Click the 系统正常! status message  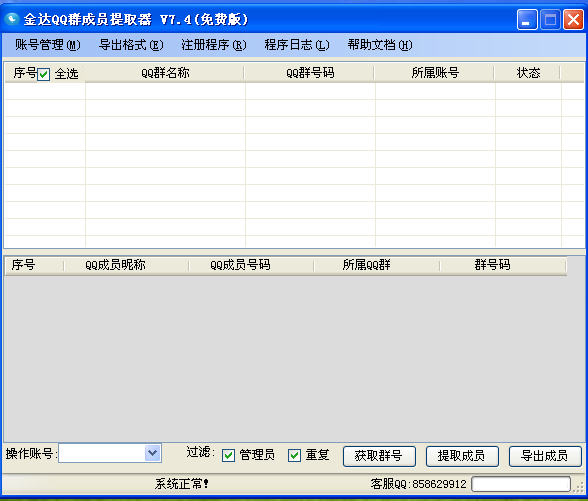pyautogui.click(x=182, y=484)
